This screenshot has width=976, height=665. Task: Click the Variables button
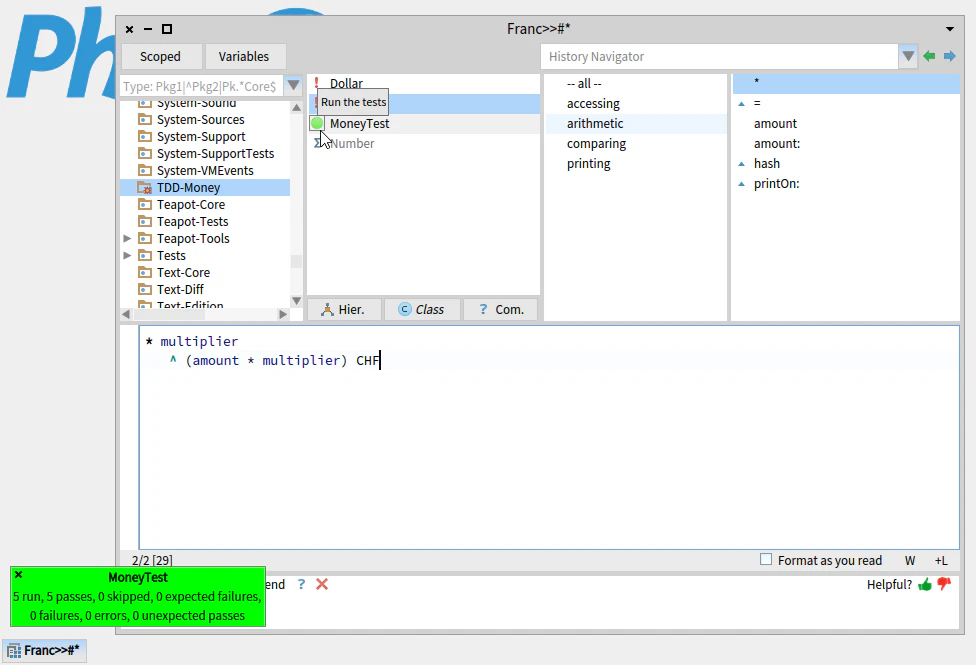[x=244, y=57]
